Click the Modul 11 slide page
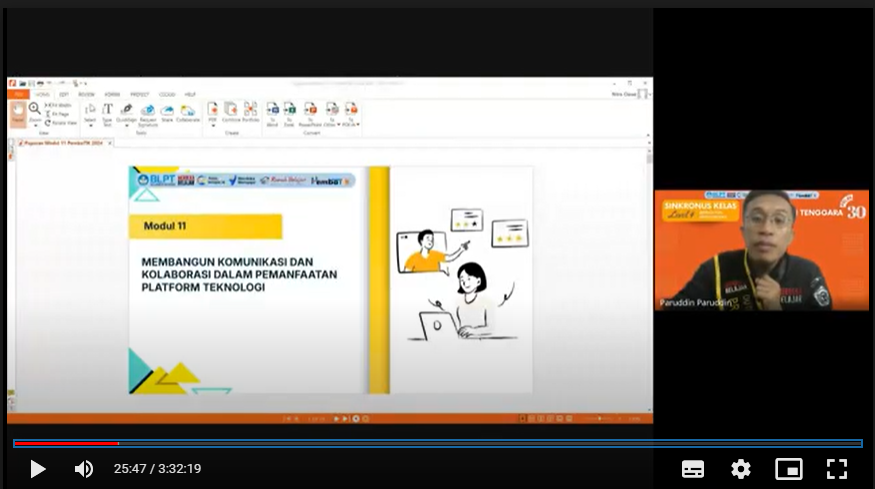This screenshot has height=489, width=875. click(331, 280)
